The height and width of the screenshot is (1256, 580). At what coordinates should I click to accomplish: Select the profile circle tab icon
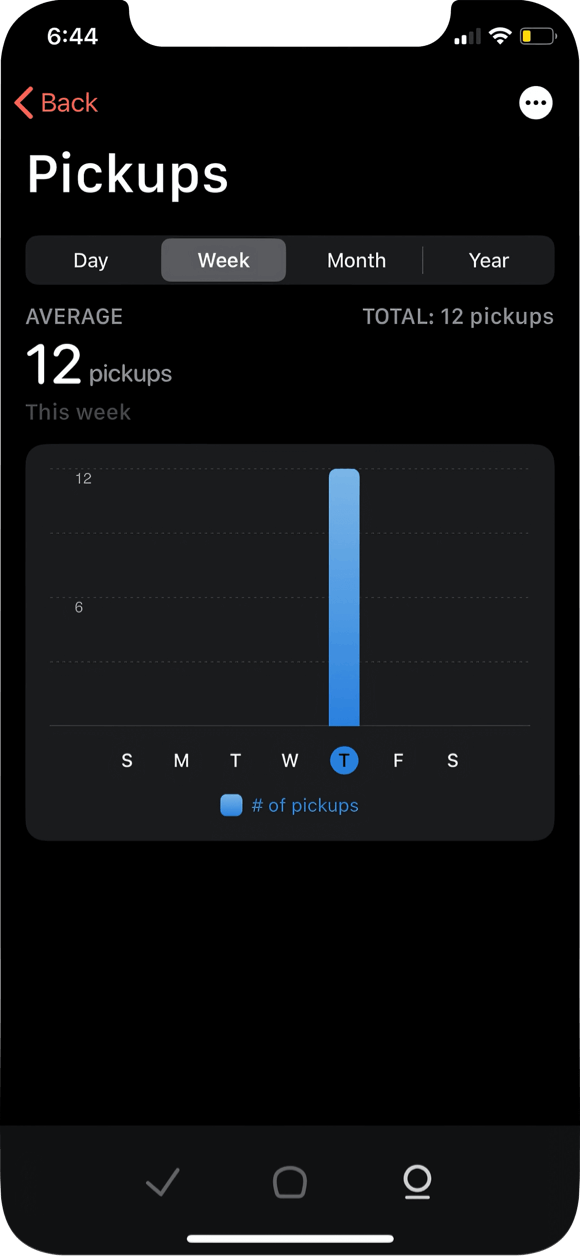tap(417, 1182)
